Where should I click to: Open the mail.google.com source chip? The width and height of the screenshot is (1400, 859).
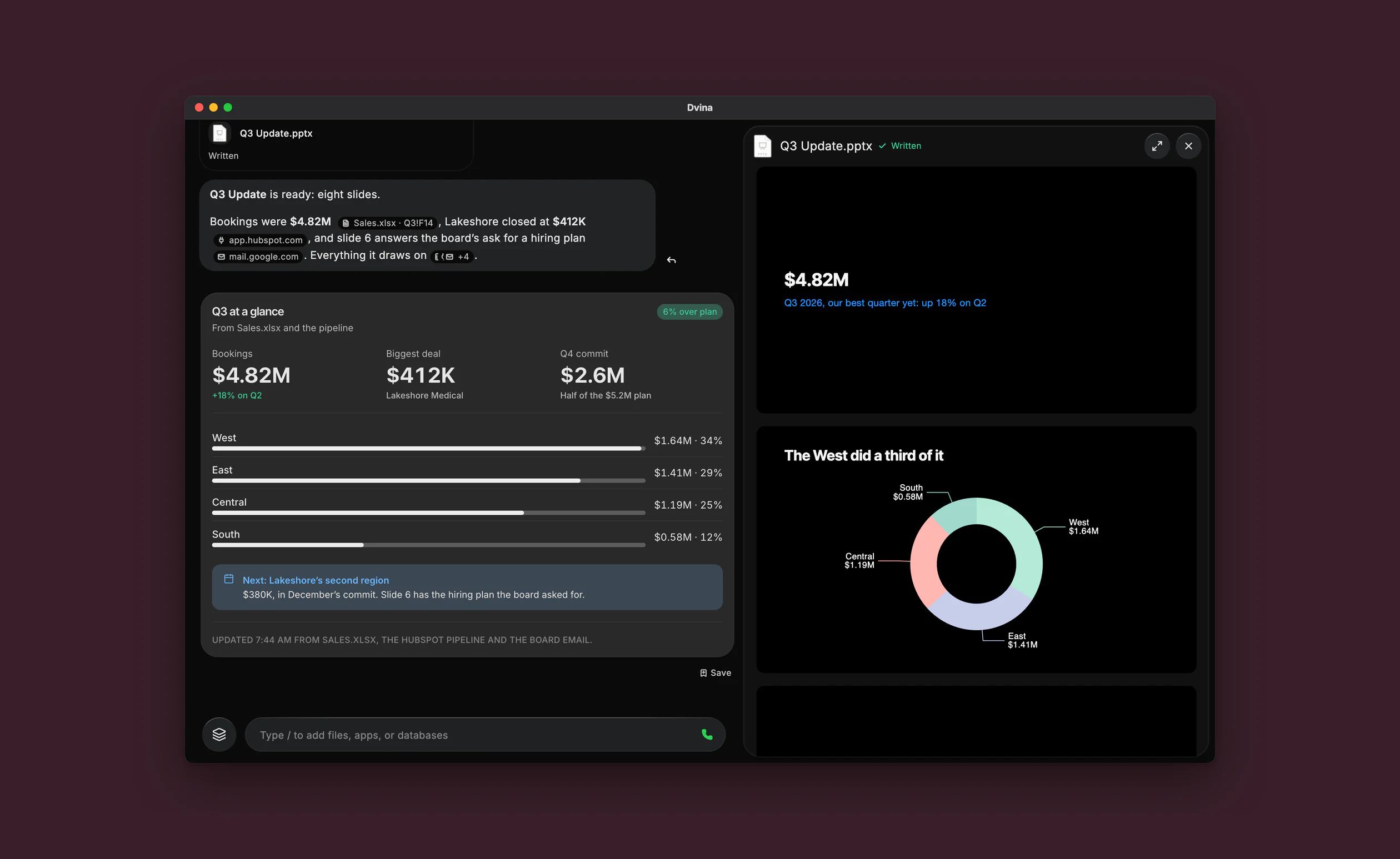(x=258, y=257)
